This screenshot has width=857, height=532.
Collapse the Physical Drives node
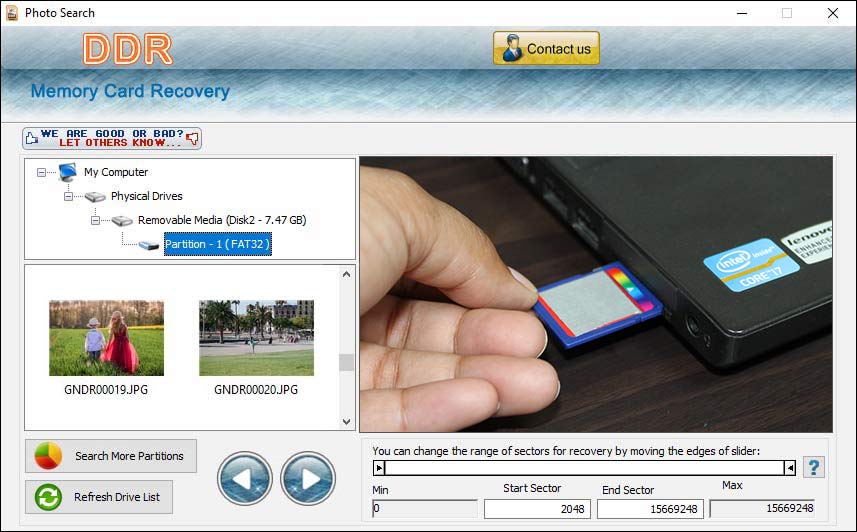68,196
